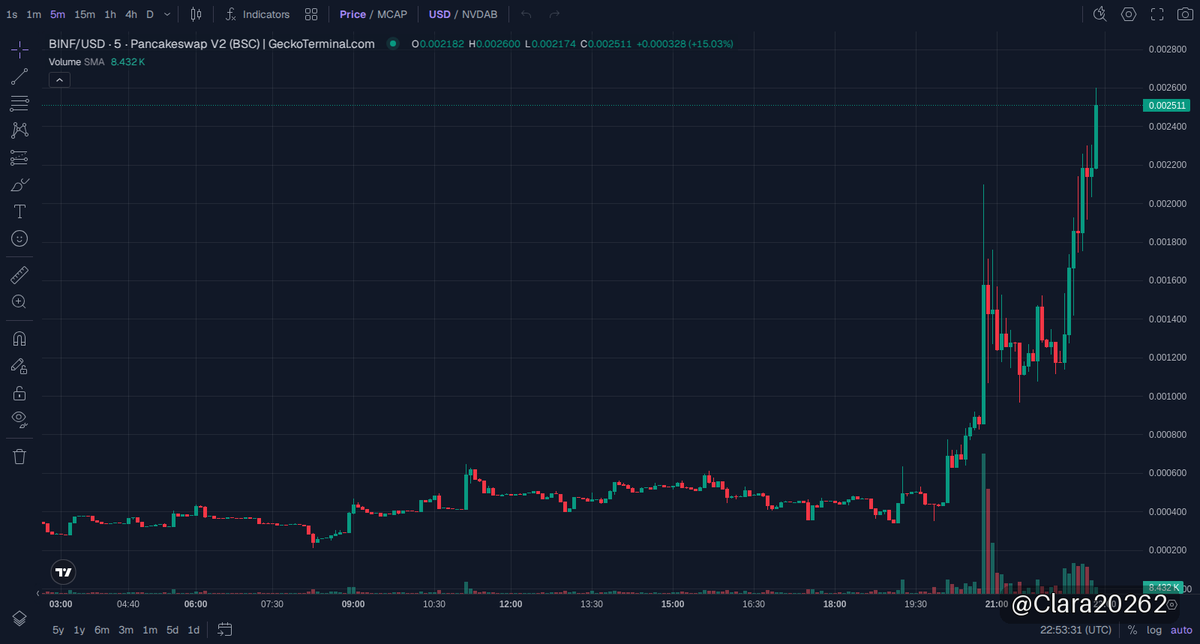Open the emoji icons tool
1200x644 pixels.
coord(19,238)
